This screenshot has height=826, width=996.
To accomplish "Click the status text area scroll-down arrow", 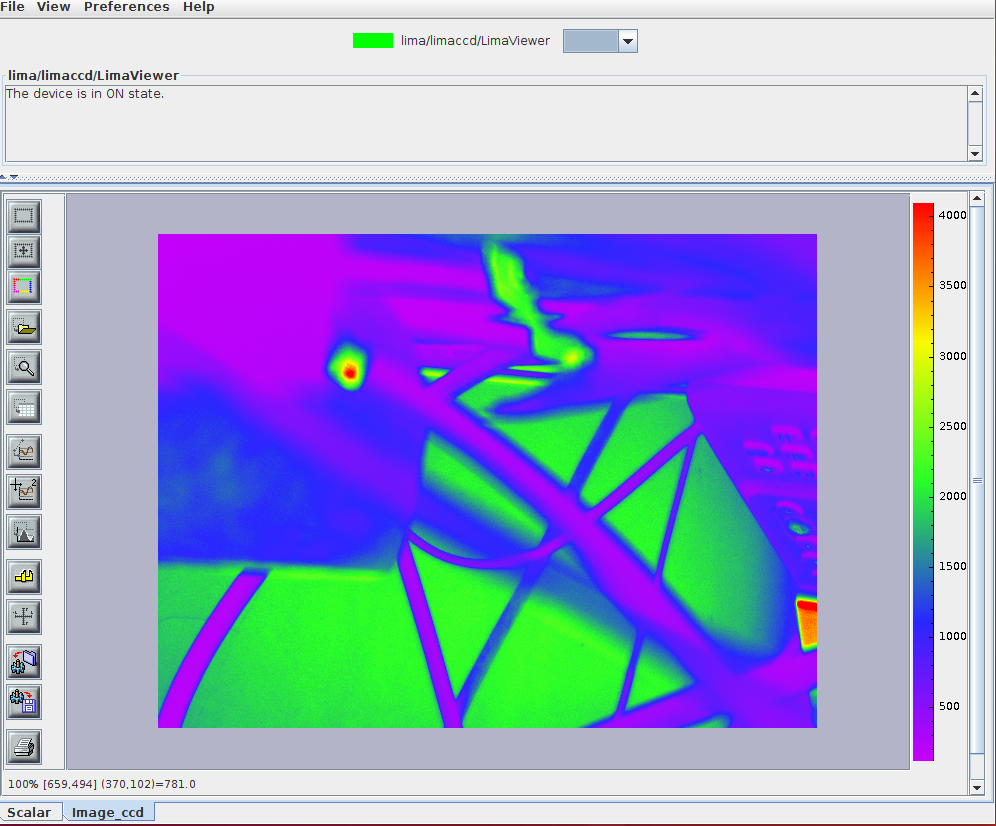I will [975, 154].
